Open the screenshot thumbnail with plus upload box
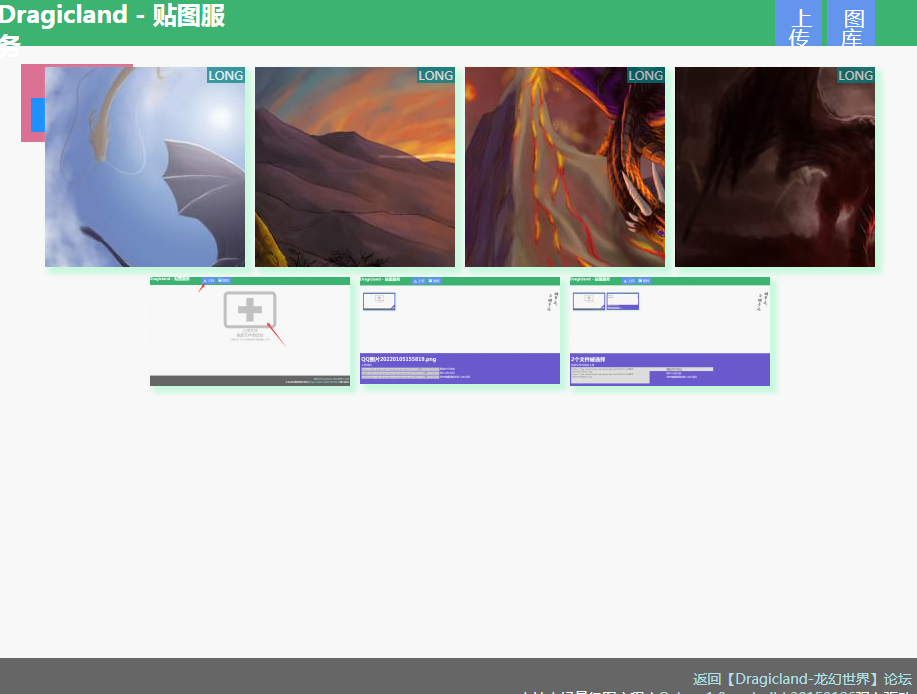 pos(250,332)
